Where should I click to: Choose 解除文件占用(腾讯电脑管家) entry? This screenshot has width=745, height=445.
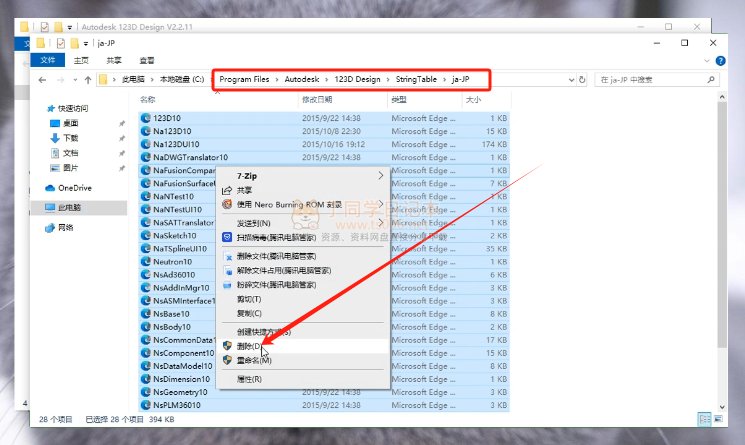coord(303,271)
